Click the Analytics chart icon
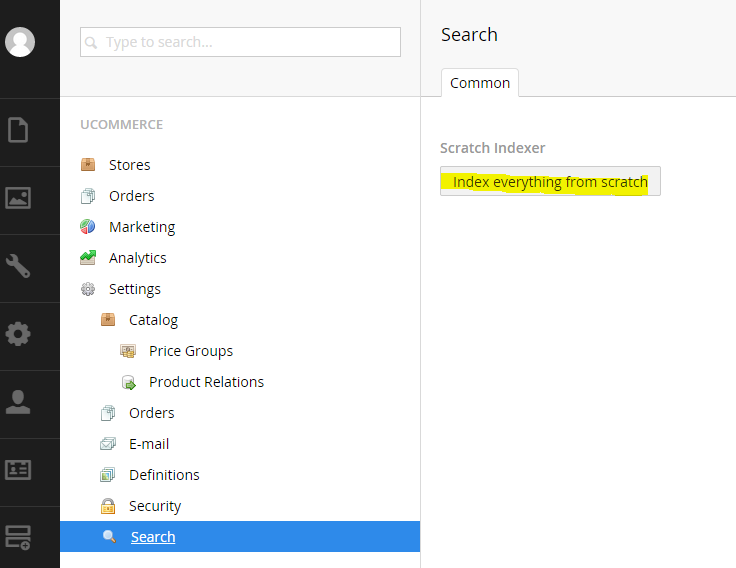 [x=88, y=258]
